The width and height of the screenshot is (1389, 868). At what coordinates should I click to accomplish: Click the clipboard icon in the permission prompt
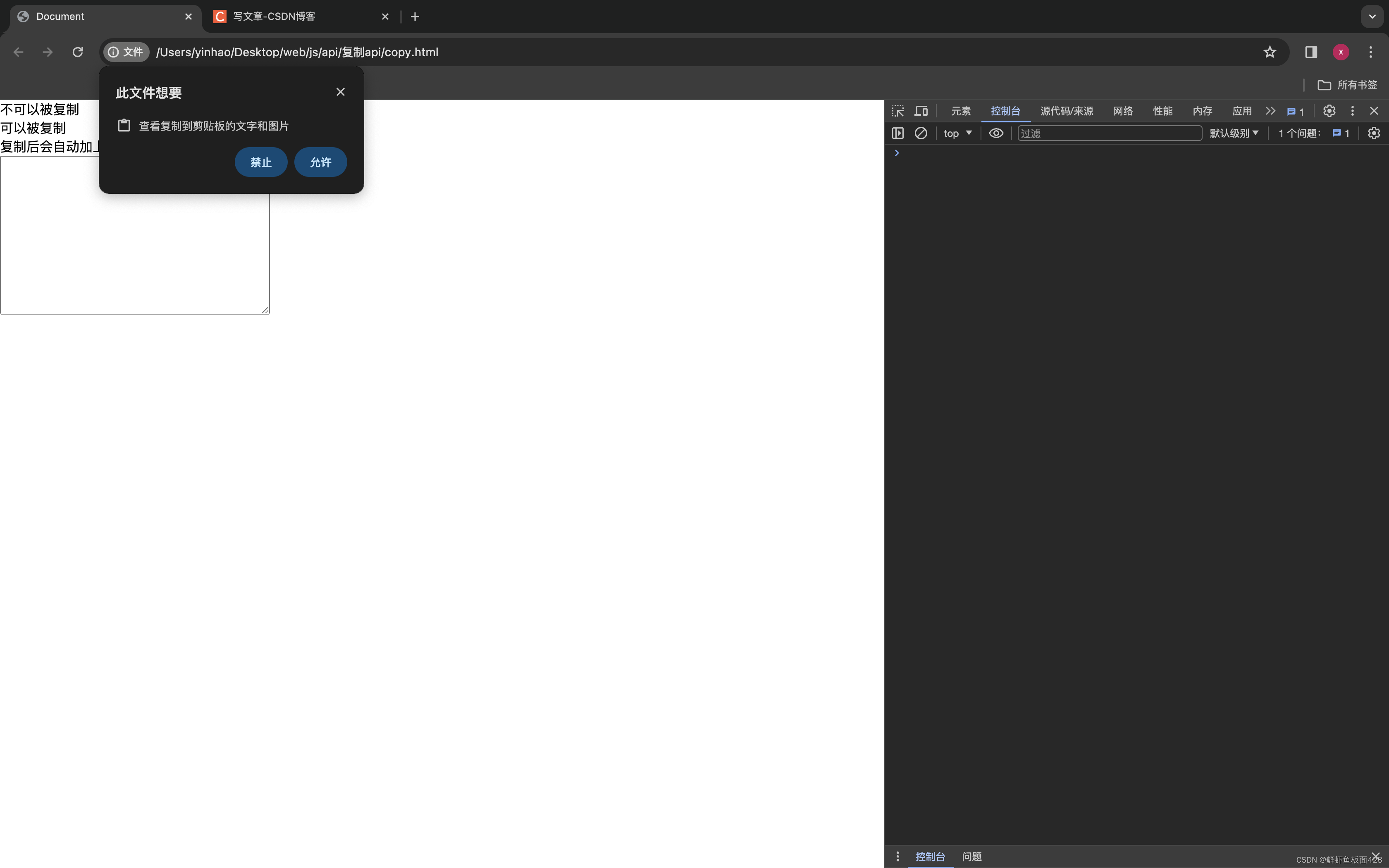[124, 126]
